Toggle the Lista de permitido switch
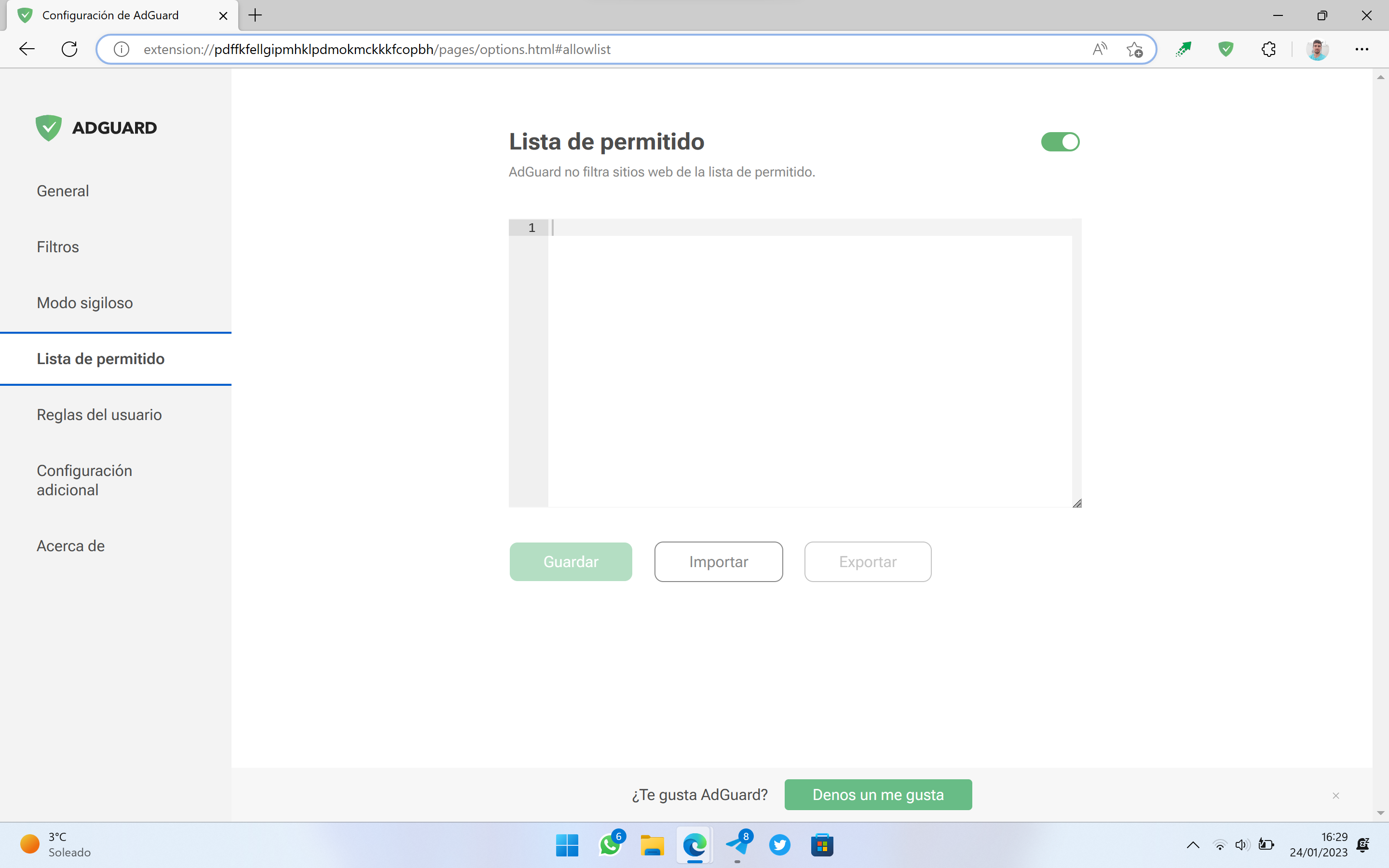Image resolution: width=1389 pixels, height=868 pixels. click(x=1060, y=142)
